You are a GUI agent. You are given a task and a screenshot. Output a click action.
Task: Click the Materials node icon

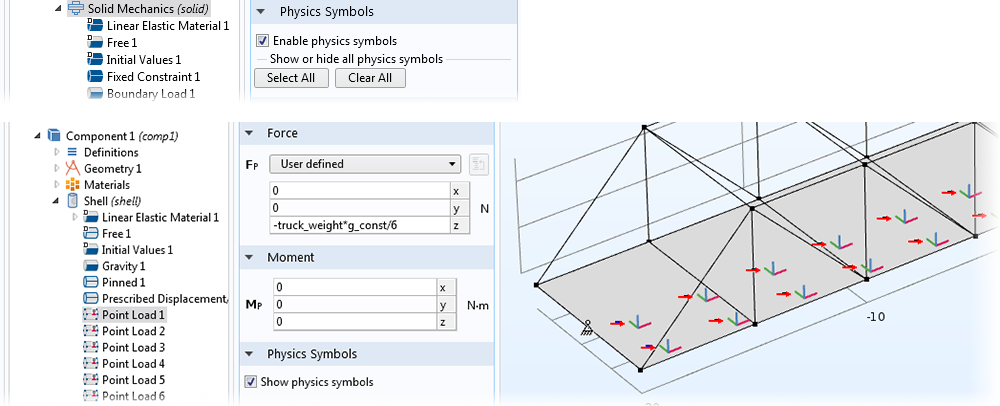click(x=71, y=185)
